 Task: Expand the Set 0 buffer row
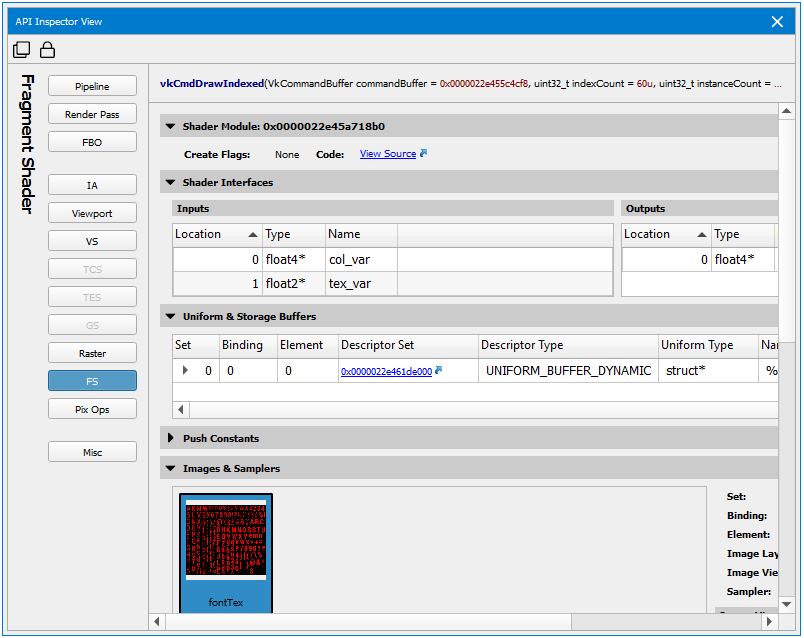coord(184,371)
